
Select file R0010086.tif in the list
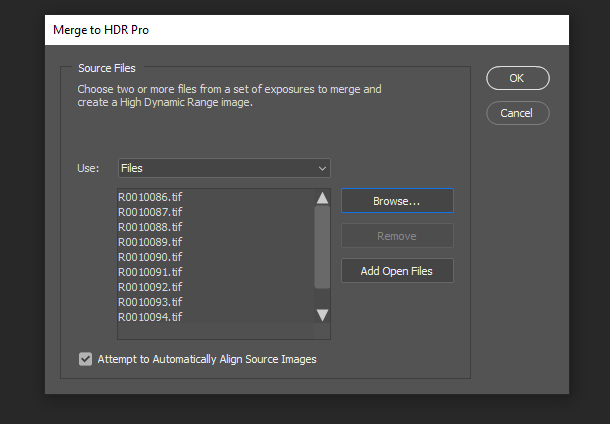coord(150,197)
